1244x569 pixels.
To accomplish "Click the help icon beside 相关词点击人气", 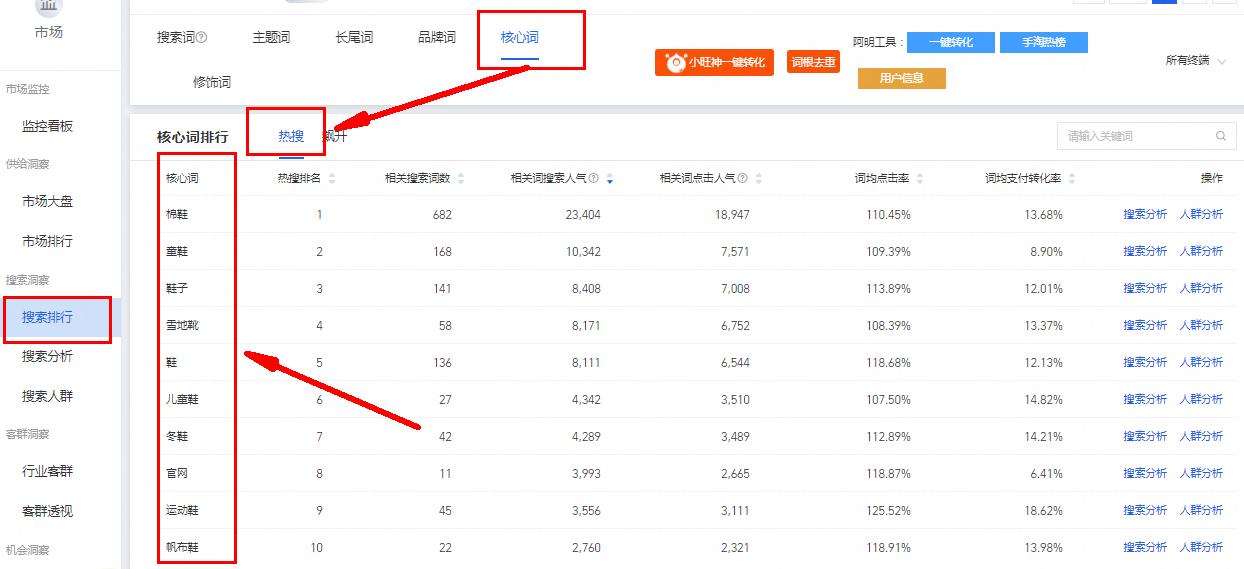I will (742, 178).
